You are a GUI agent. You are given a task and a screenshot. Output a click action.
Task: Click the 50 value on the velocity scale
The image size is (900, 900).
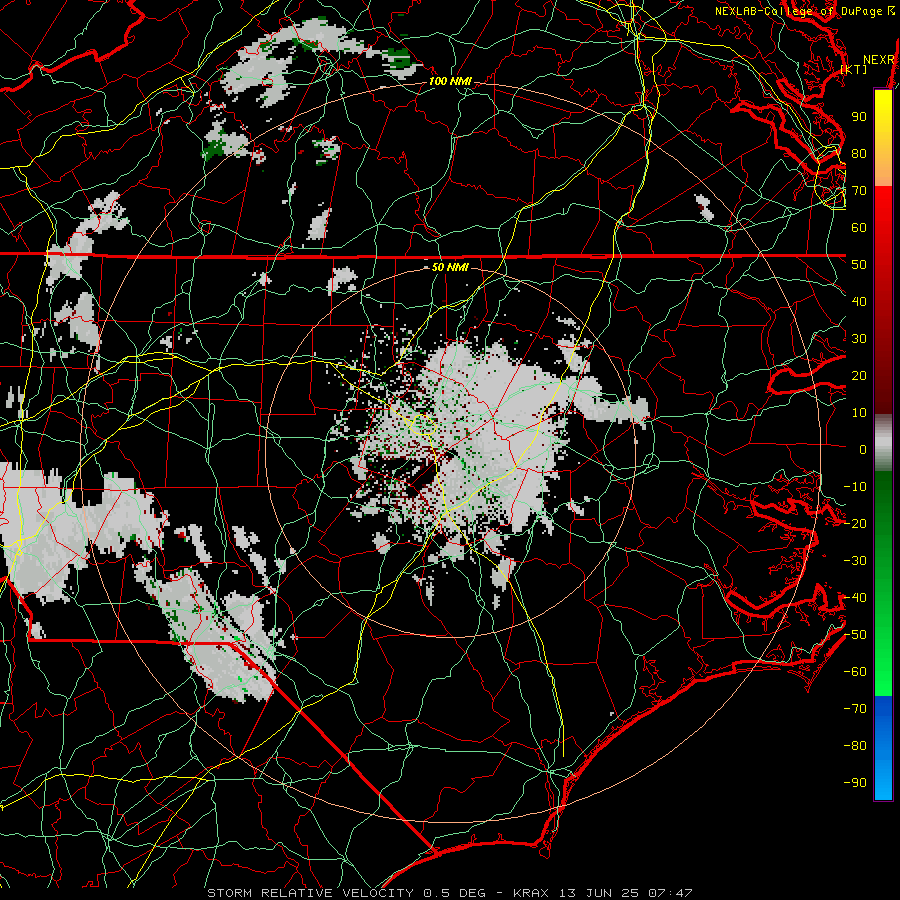859,265
